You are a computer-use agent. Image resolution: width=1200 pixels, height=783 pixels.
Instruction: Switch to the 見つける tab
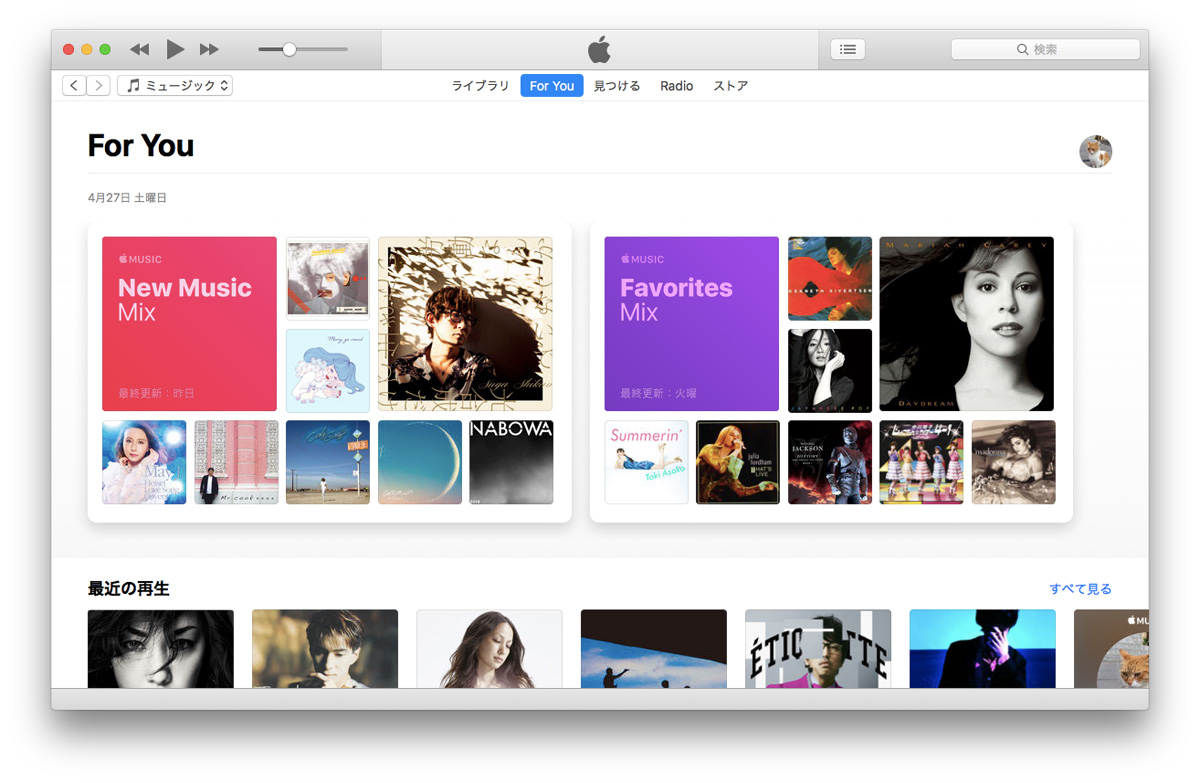click(x=617, y=86)
